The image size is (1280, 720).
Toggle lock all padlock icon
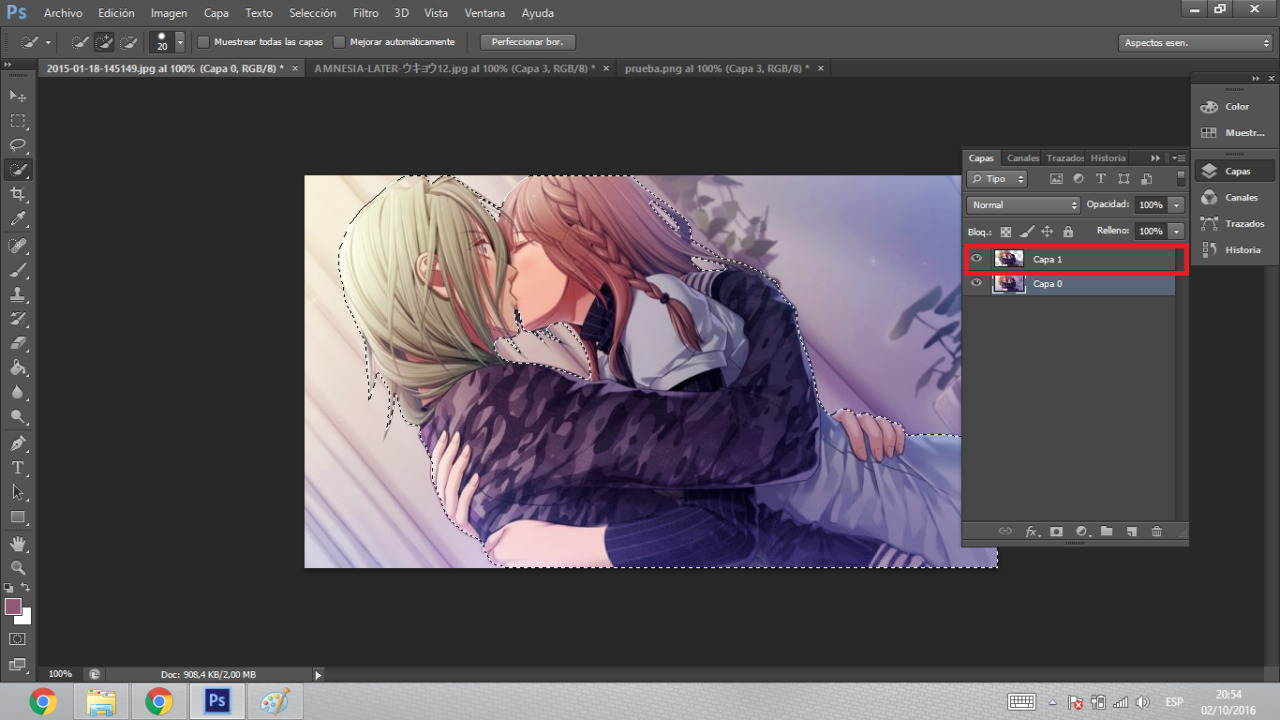tap(1068, 232)
